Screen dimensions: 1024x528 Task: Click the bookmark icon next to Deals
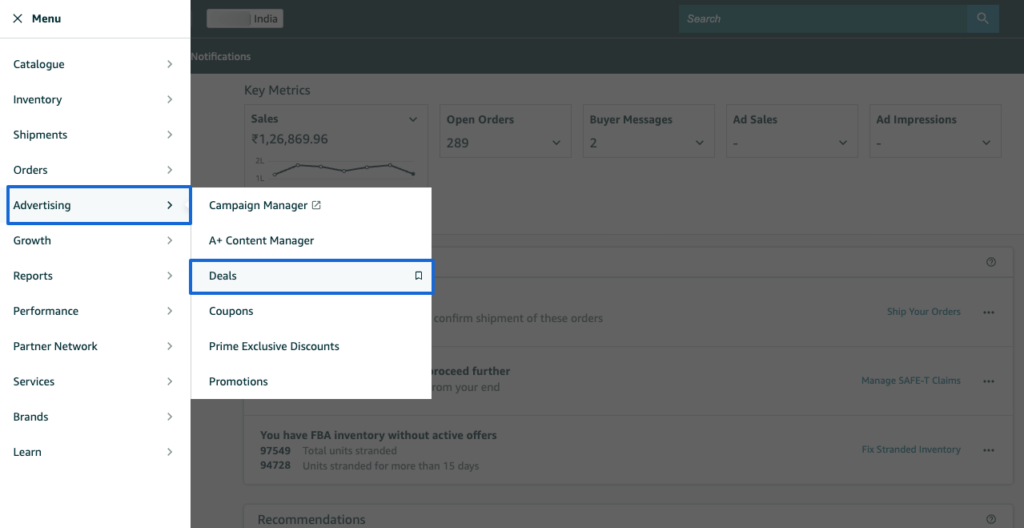coord(419,276)
